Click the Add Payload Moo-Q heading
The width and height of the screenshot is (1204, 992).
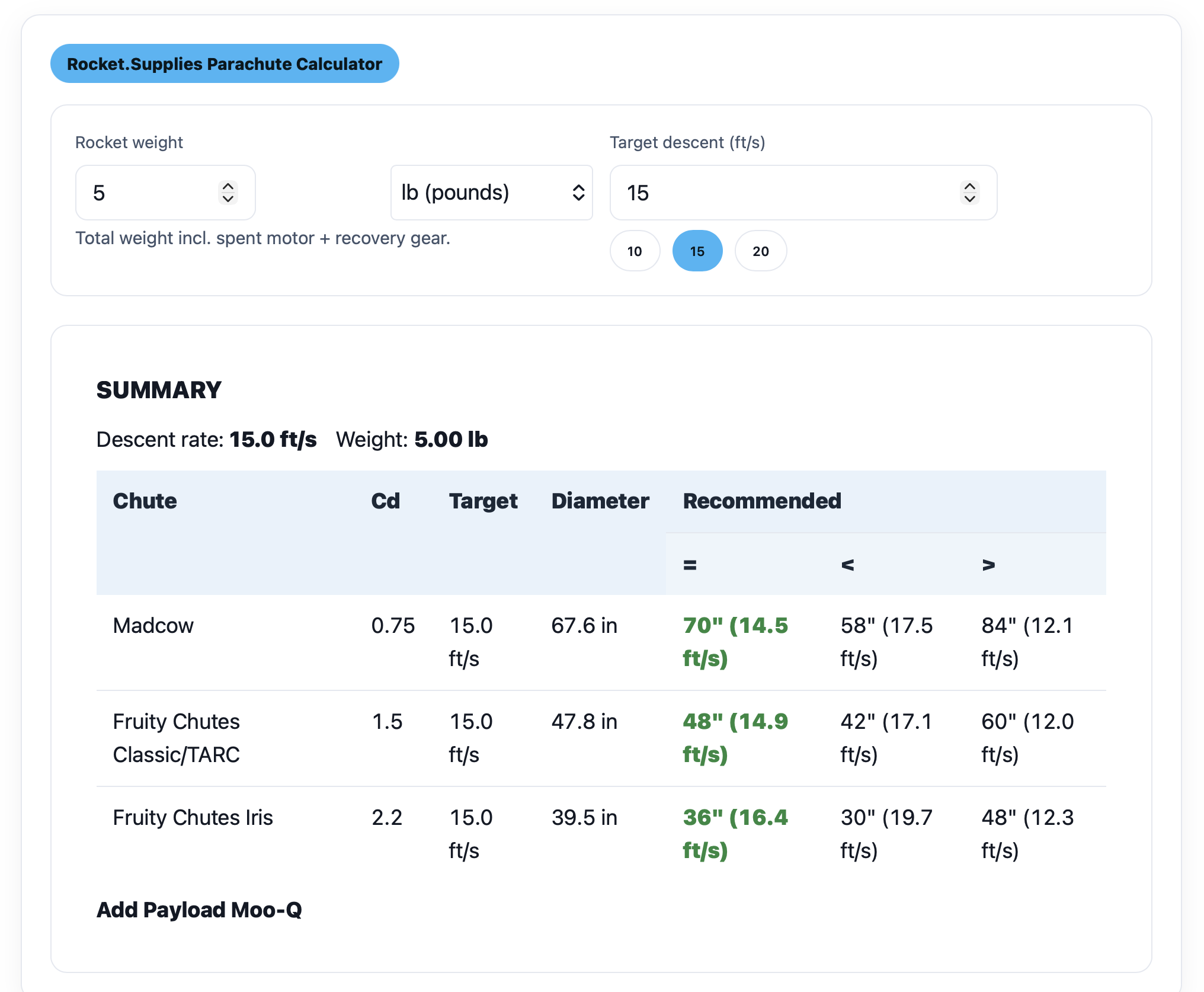point(199,910)
